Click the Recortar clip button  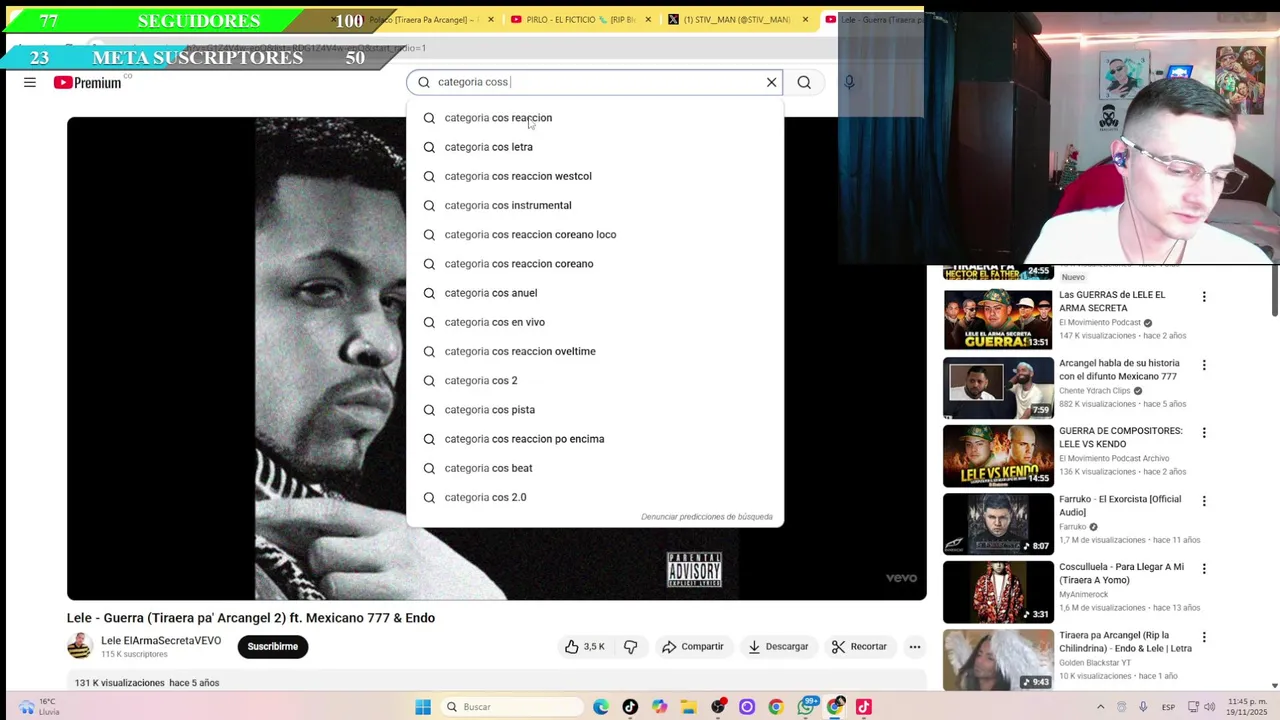859,646
